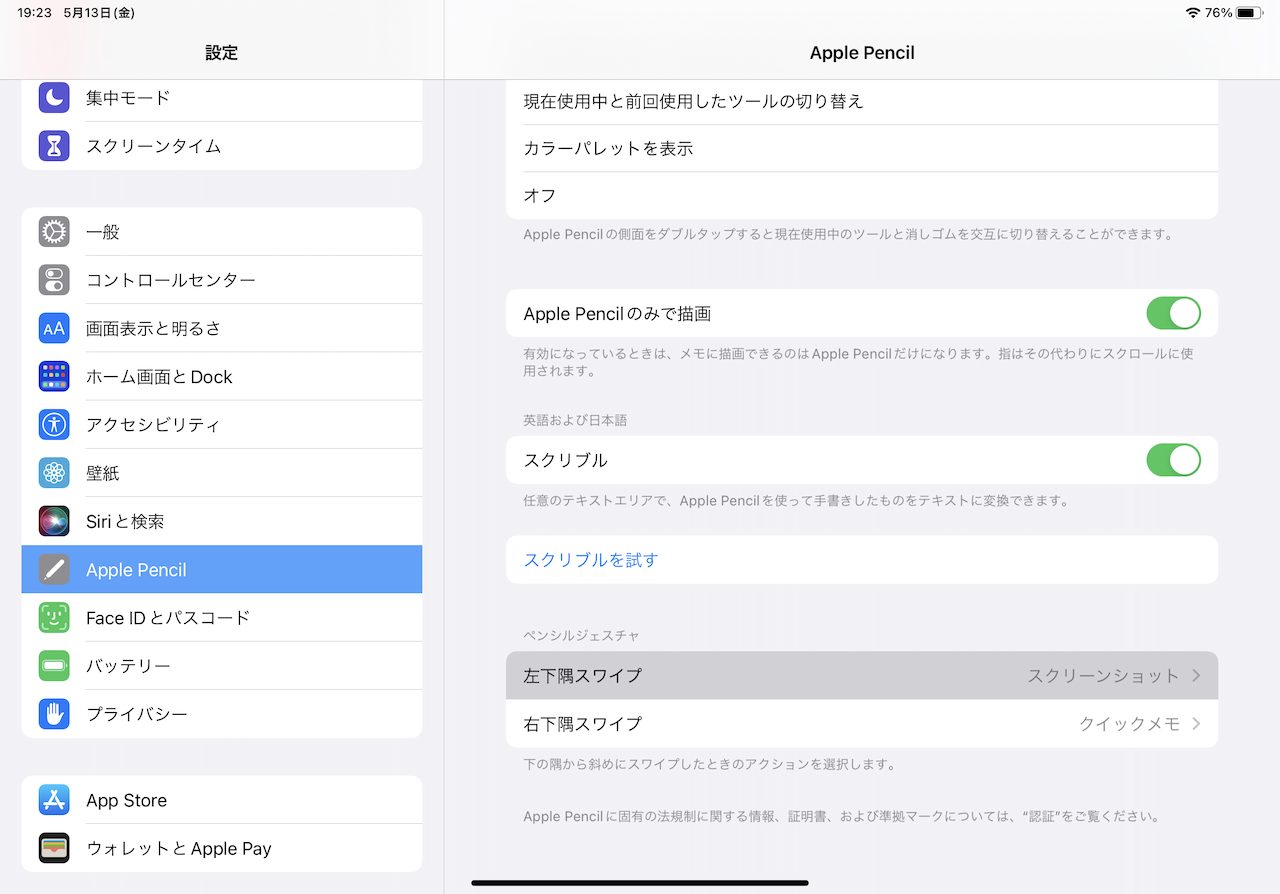
Task: Tap the コントロールセンター switches icon
Action: pyautogui.click(x=54, y=280)
